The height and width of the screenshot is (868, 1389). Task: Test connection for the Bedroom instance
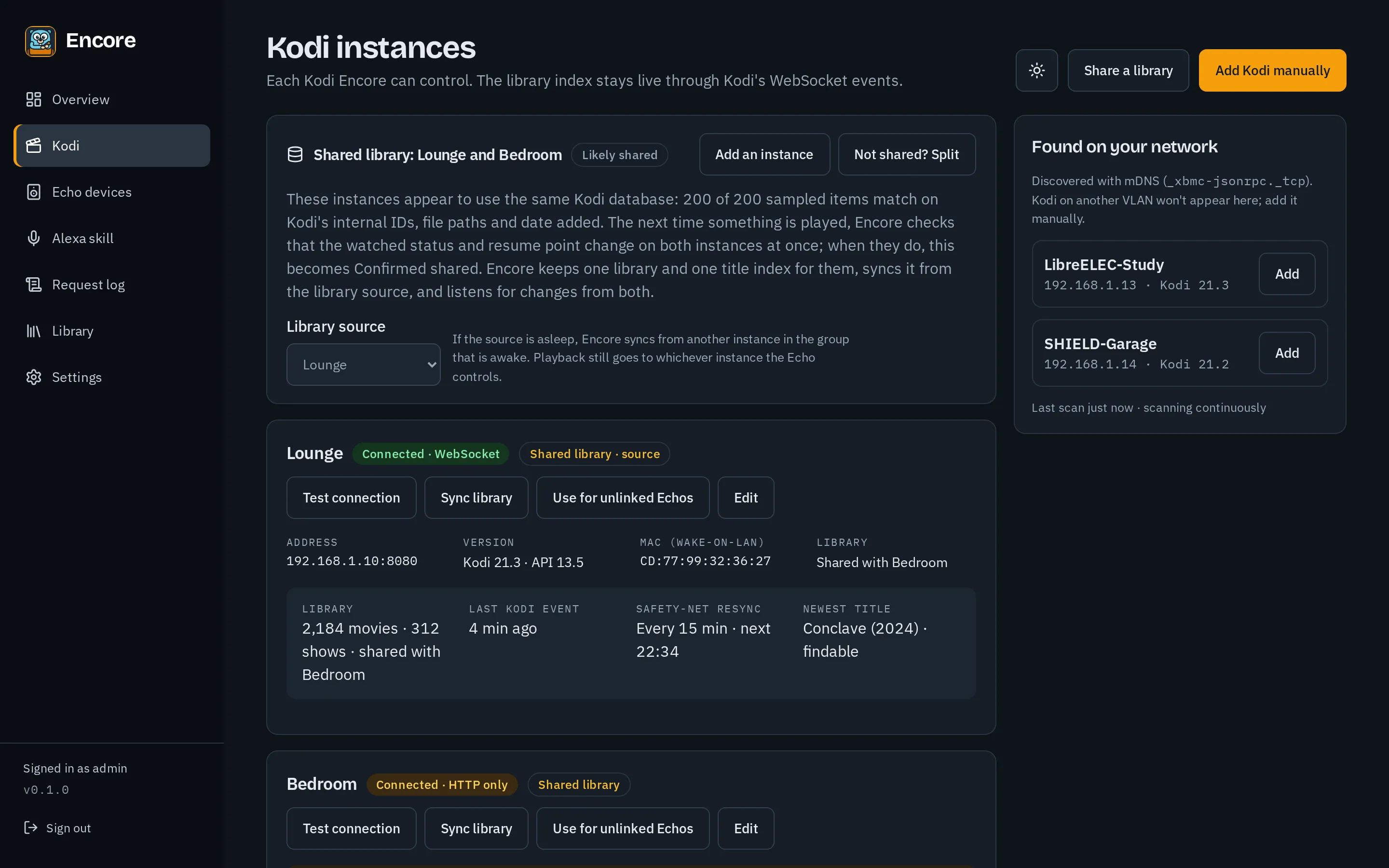(351, 828)
